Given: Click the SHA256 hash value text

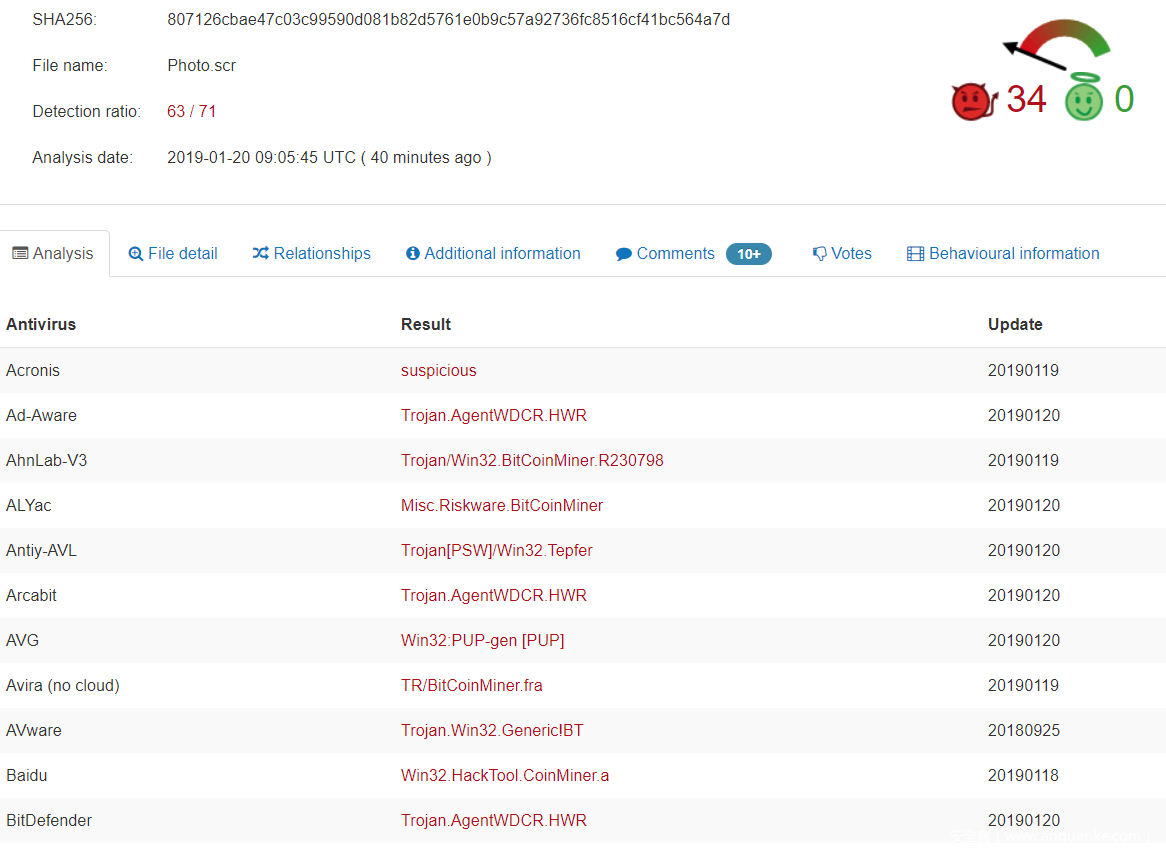Looking at the screenshot, I should coord(448,19).
